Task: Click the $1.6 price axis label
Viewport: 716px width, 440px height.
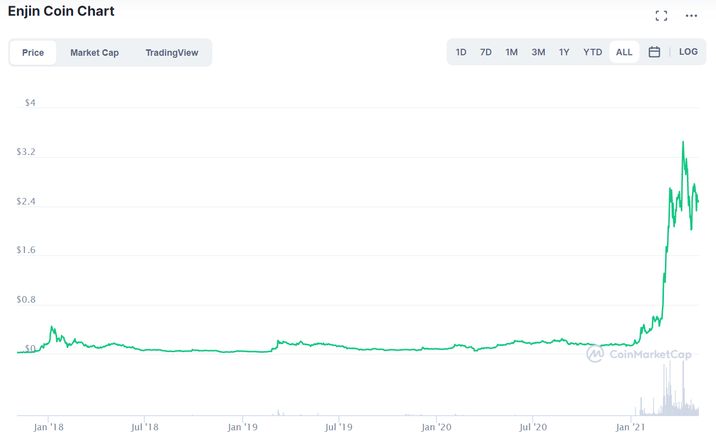Action: tap(26, 250)
